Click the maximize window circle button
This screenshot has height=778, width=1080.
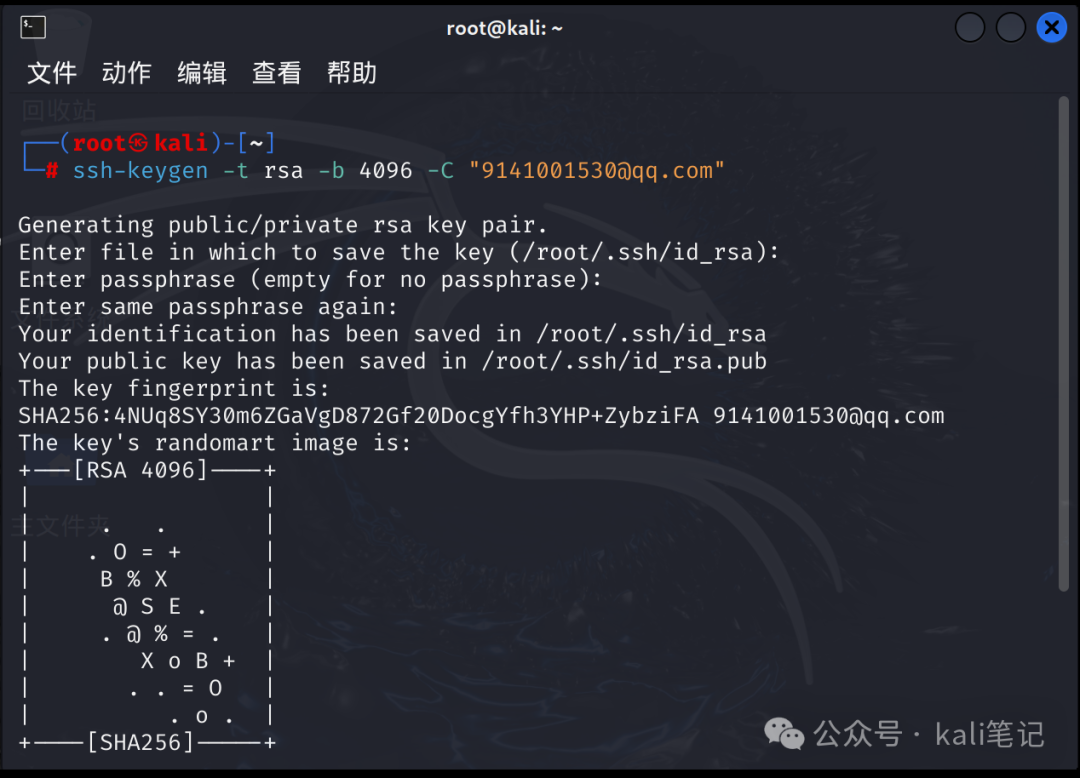coord(1010,28)
